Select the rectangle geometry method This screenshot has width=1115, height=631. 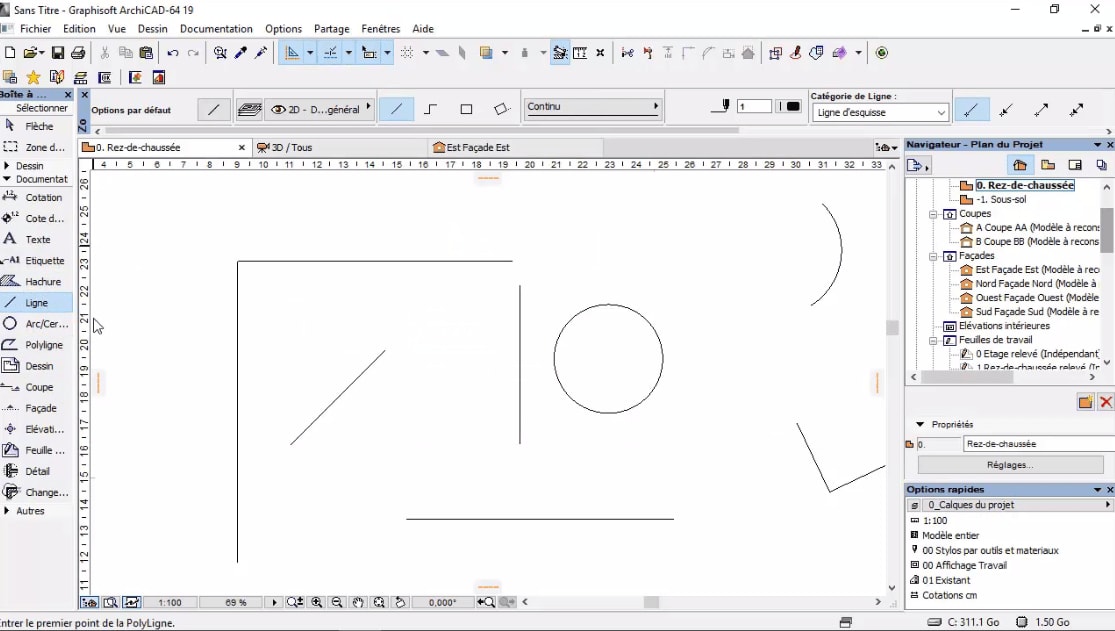pos(466,109)
